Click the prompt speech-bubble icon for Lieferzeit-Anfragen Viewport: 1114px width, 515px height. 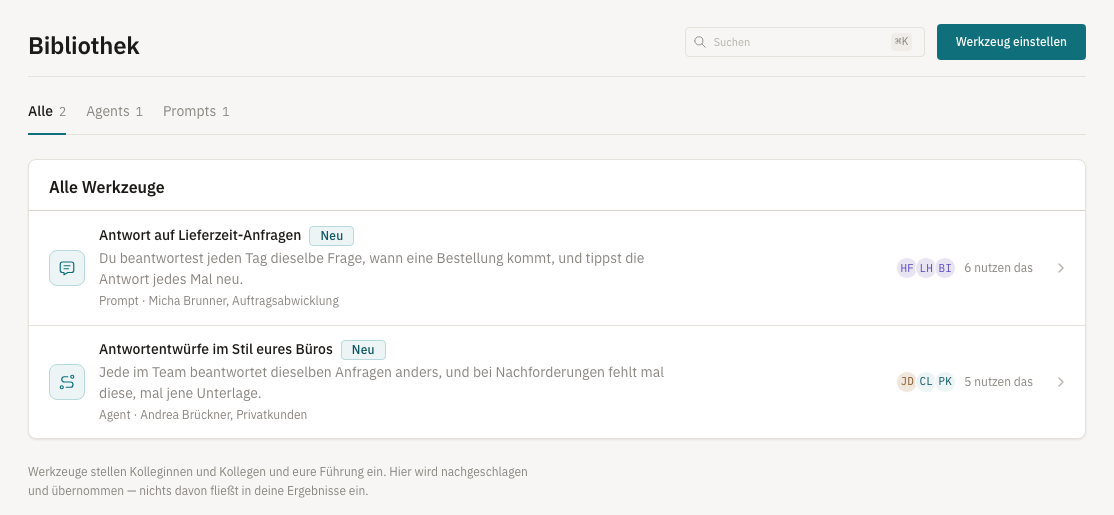point(67,268)
